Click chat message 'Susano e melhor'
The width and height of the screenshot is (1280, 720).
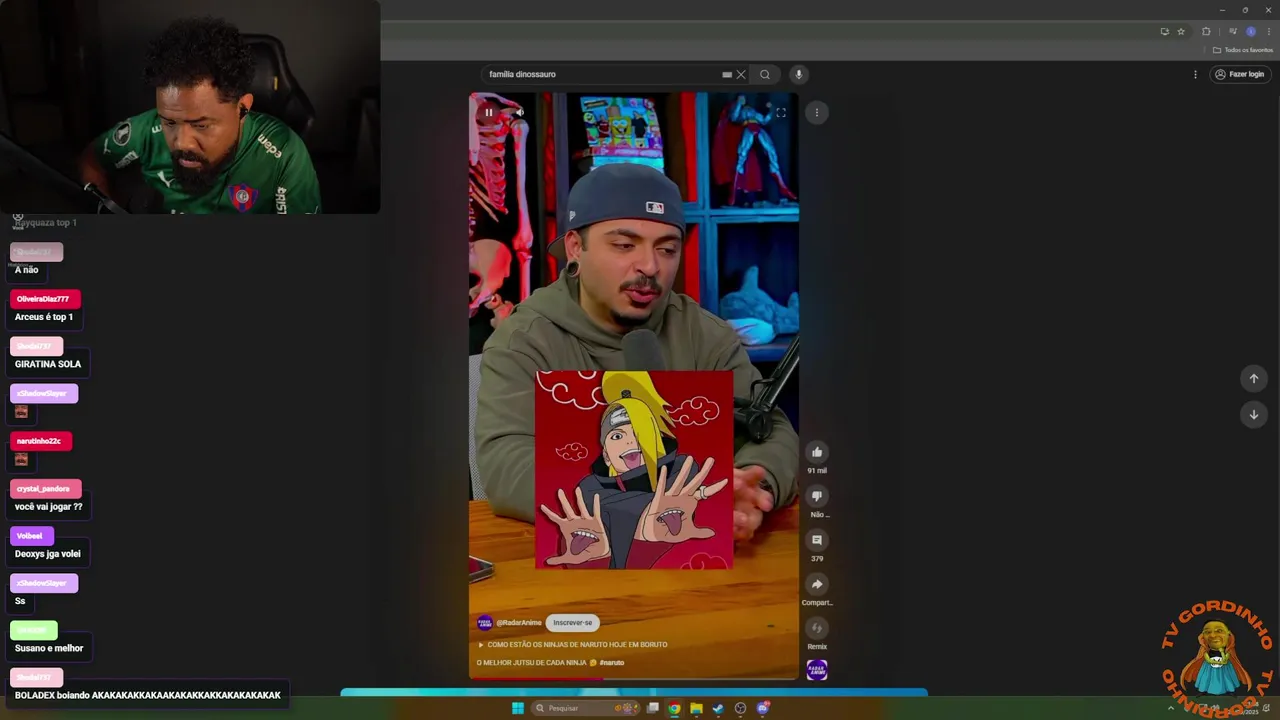tap(49, 648)
